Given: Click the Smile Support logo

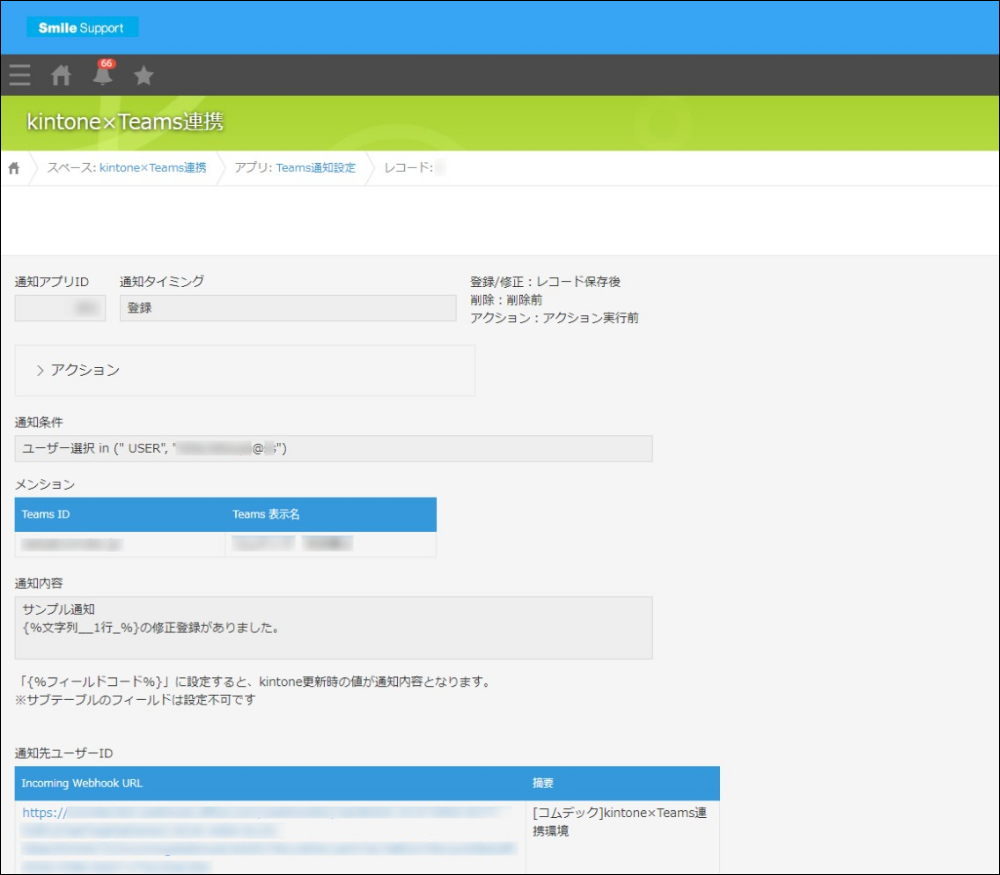Looking at the screenshot, I should pos(82,27).
